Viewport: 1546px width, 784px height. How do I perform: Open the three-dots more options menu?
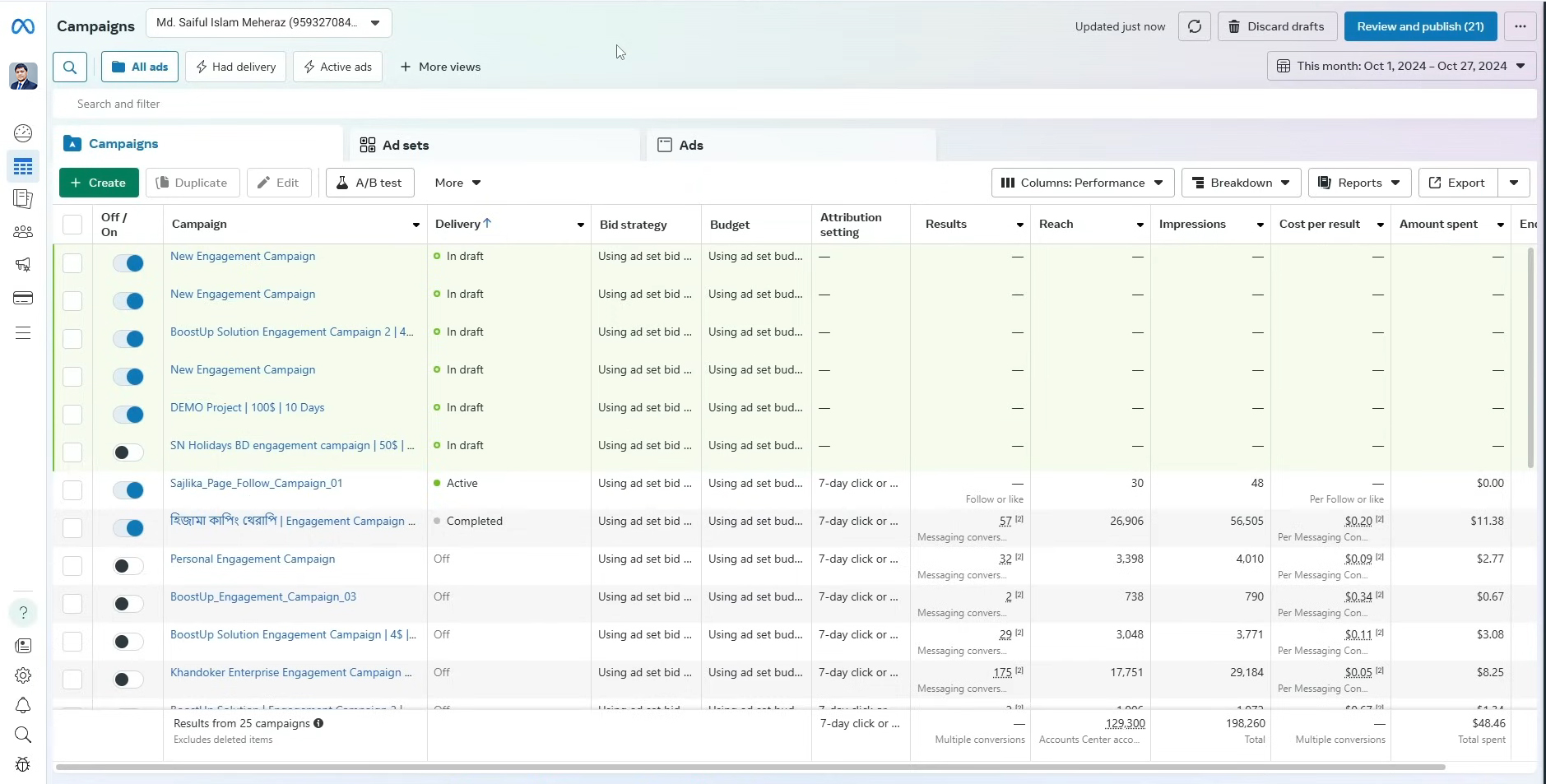1520,26
